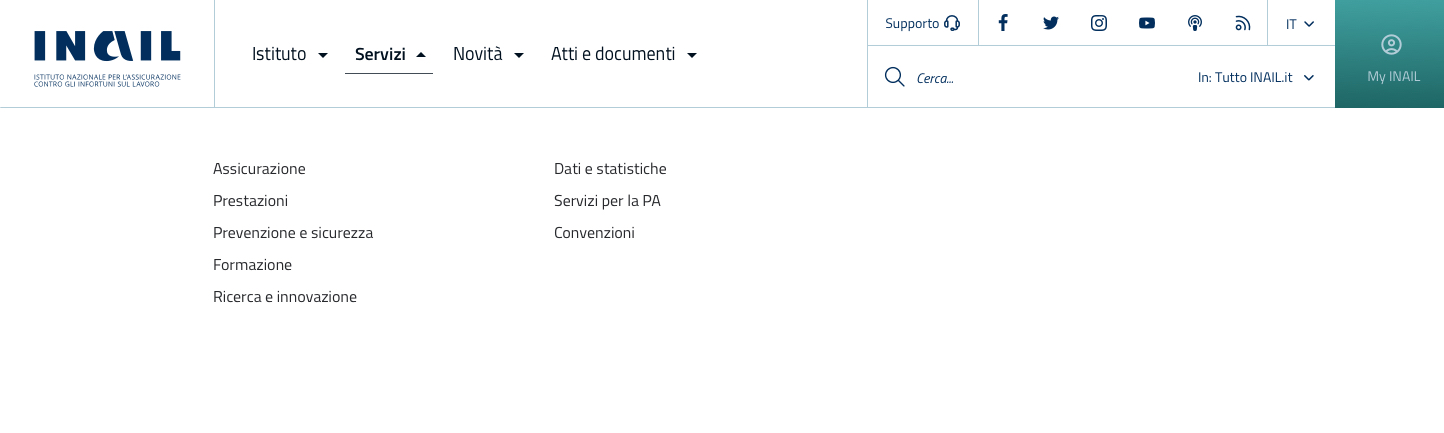Open the podcast icon
The height and width of the screenshot is (433, 1444).
point(1195,23)
